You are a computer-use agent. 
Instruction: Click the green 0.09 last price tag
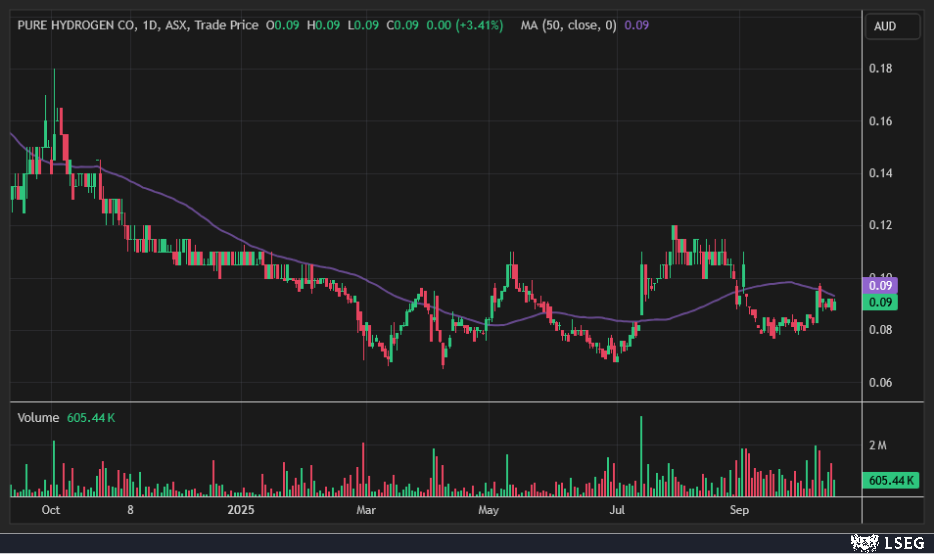pyautogui.click(x=884, y=302)
